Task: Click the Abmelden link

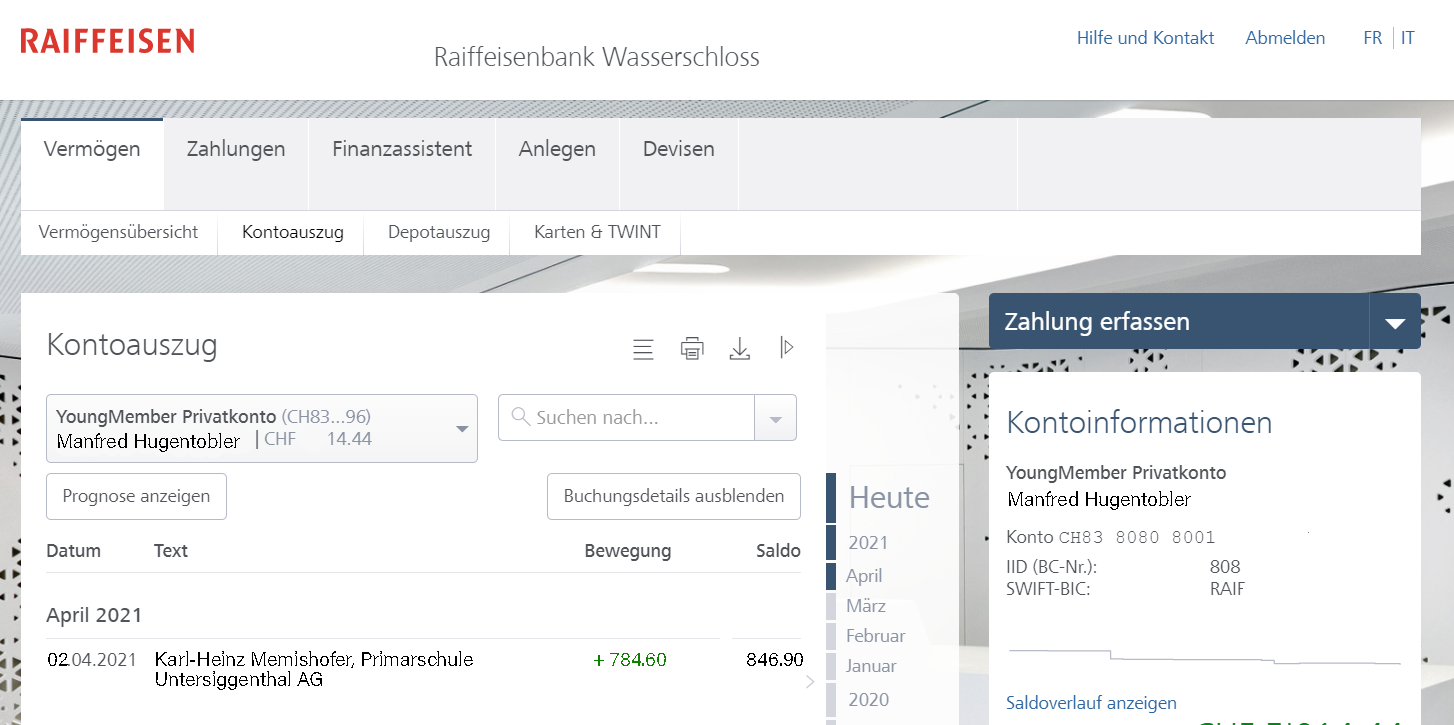Action: coord(1285,38)
